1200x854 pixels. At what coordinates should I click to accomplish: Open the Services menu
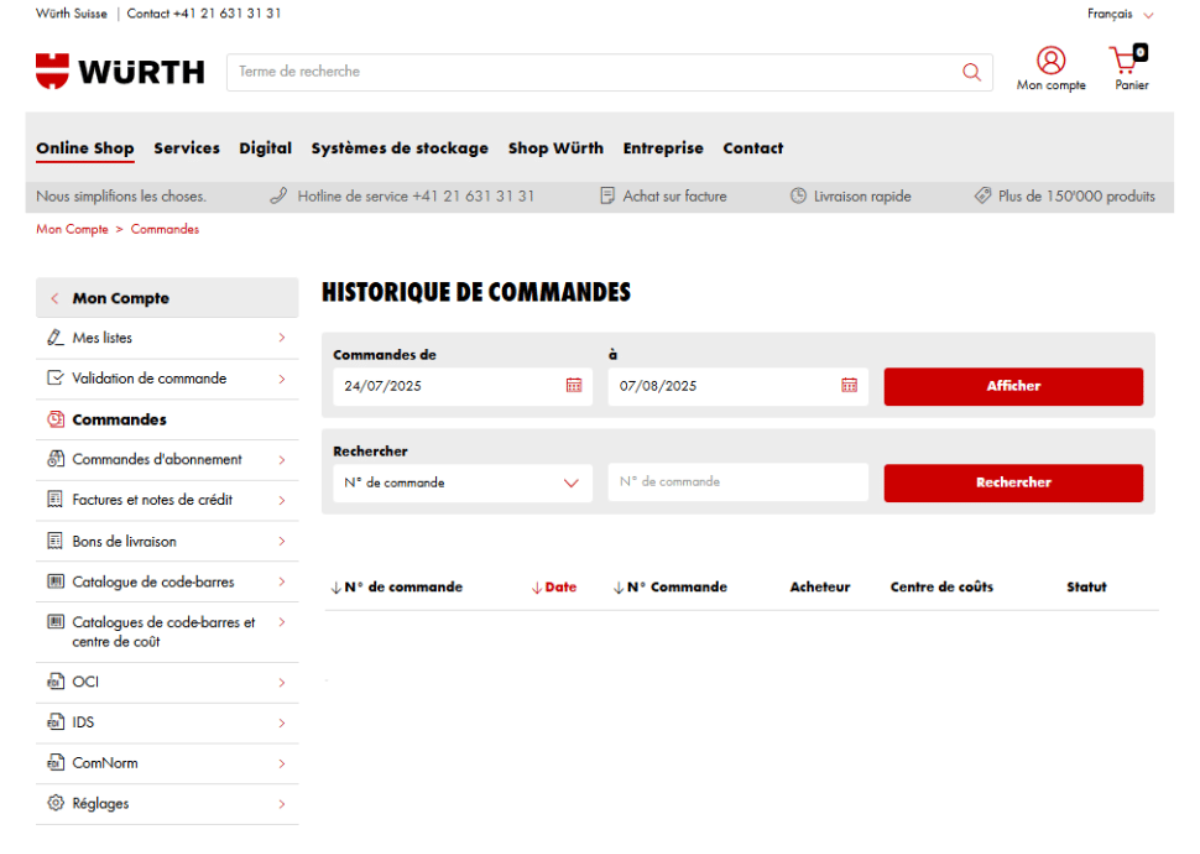[187, 148]
